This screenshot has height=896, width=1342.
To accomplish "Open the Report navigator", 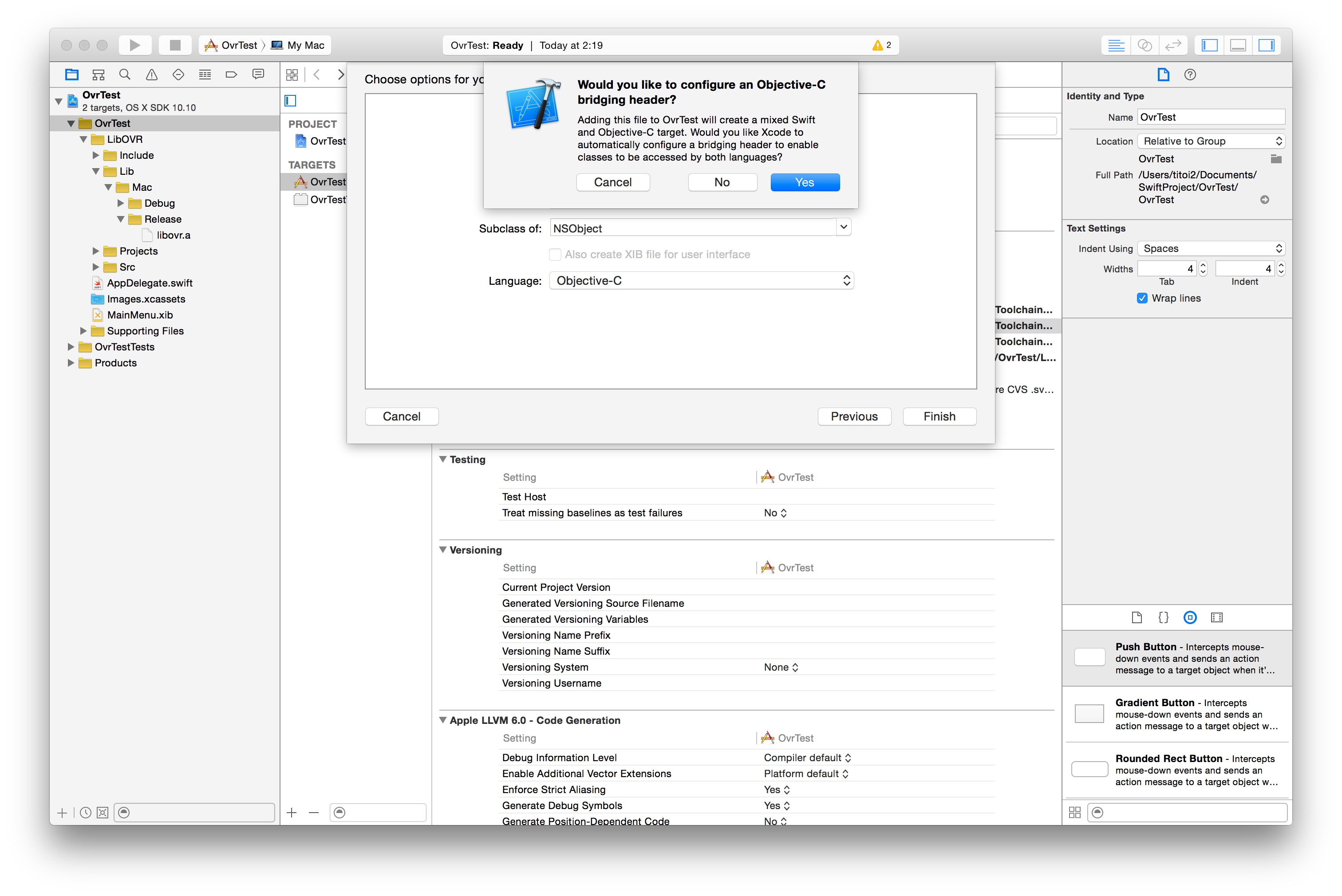I will [258, 74].
